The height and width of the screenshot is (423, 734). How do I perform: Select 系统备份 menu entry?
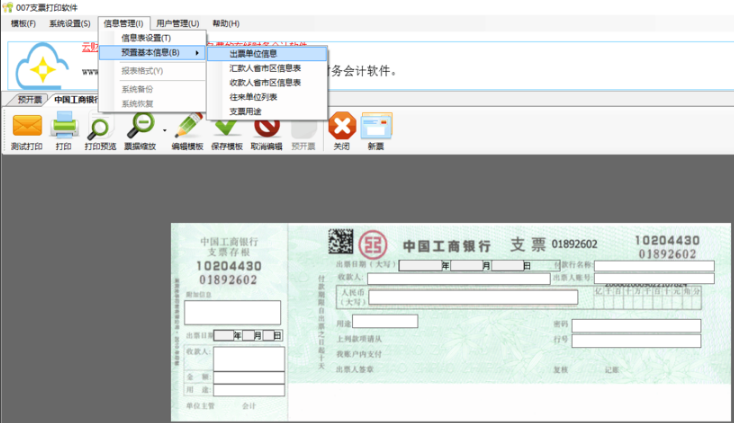[x=153, y=89]
